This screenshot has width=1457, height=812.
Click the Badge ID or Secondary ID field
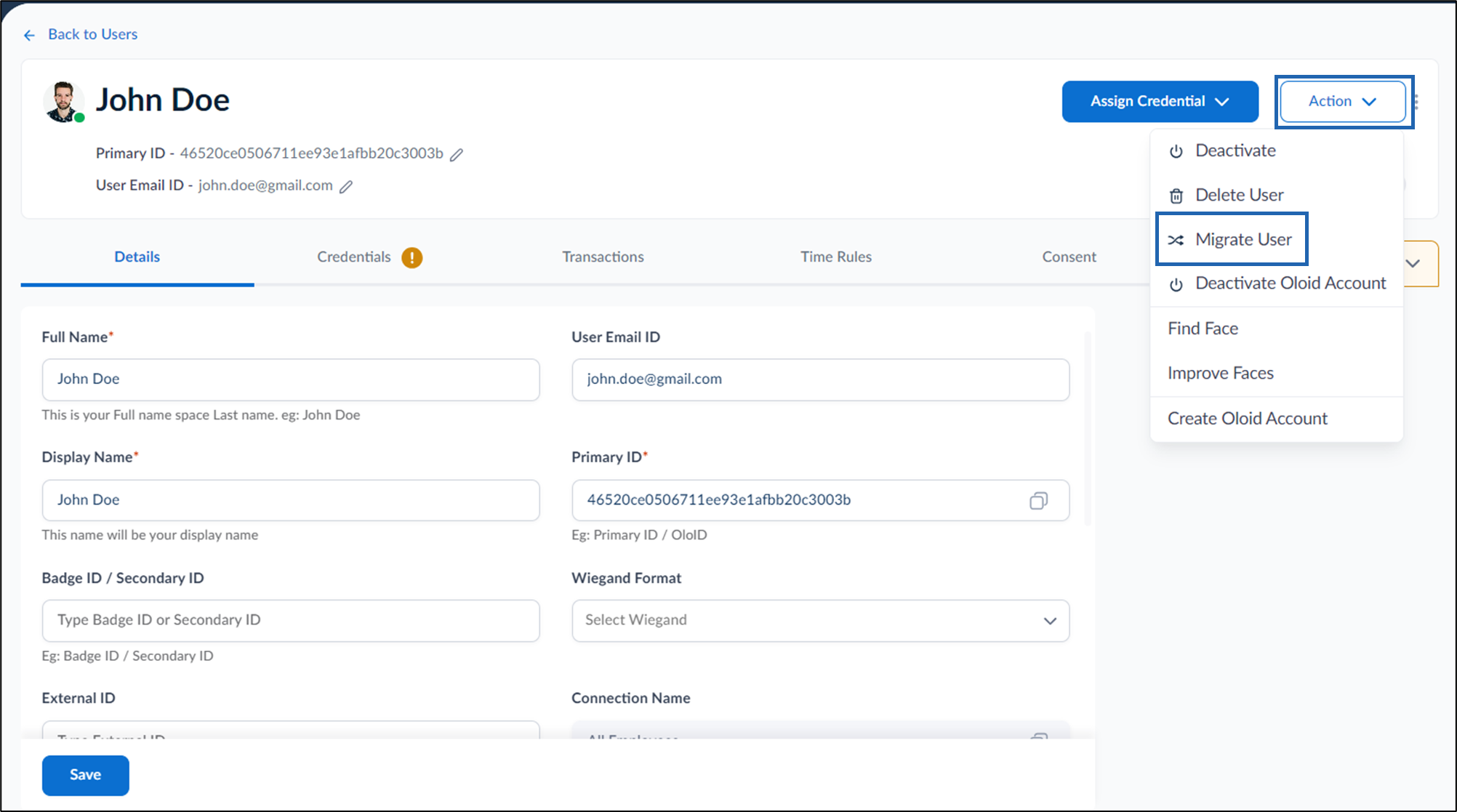[291, 620]
